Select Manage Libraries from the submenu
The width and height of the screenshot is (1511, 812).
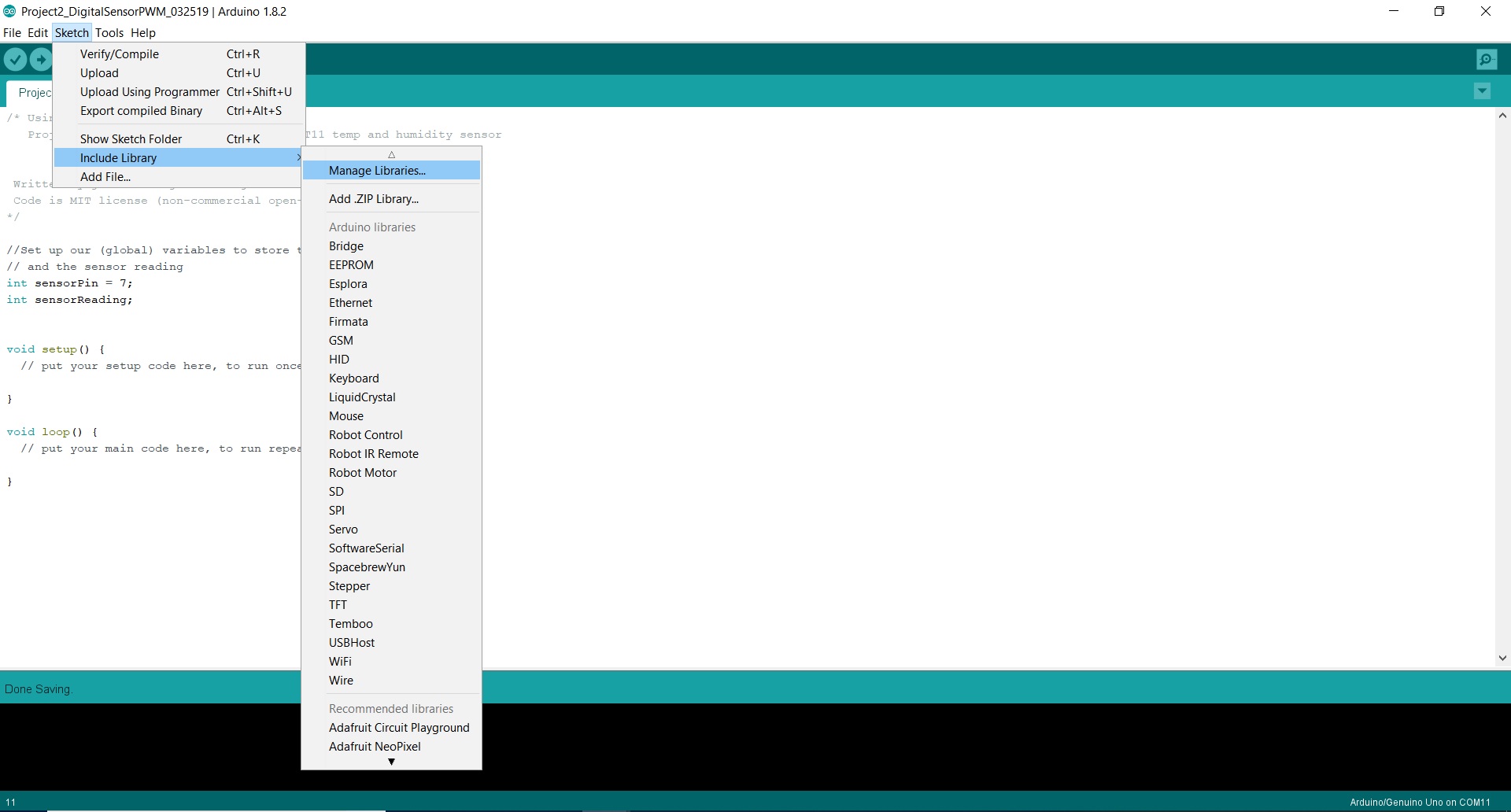(377, 171)
